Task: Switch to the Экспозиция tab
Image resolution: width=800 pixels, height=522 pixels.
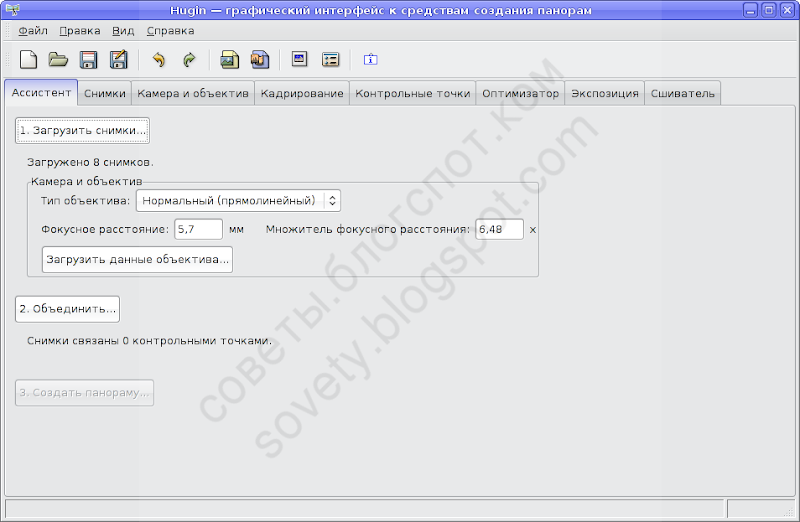Action: click(x=605, y=93)
